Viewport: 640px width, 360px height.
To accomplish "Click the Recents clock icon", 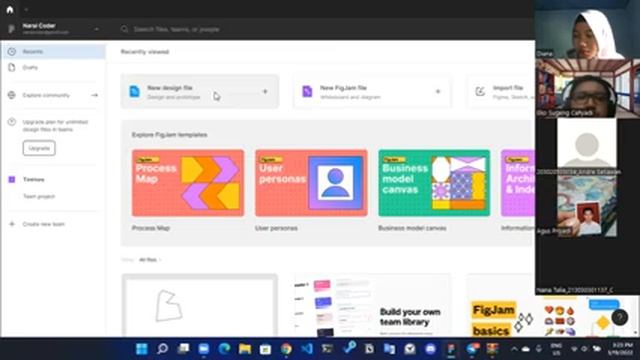I will click(x=12, y=52).
